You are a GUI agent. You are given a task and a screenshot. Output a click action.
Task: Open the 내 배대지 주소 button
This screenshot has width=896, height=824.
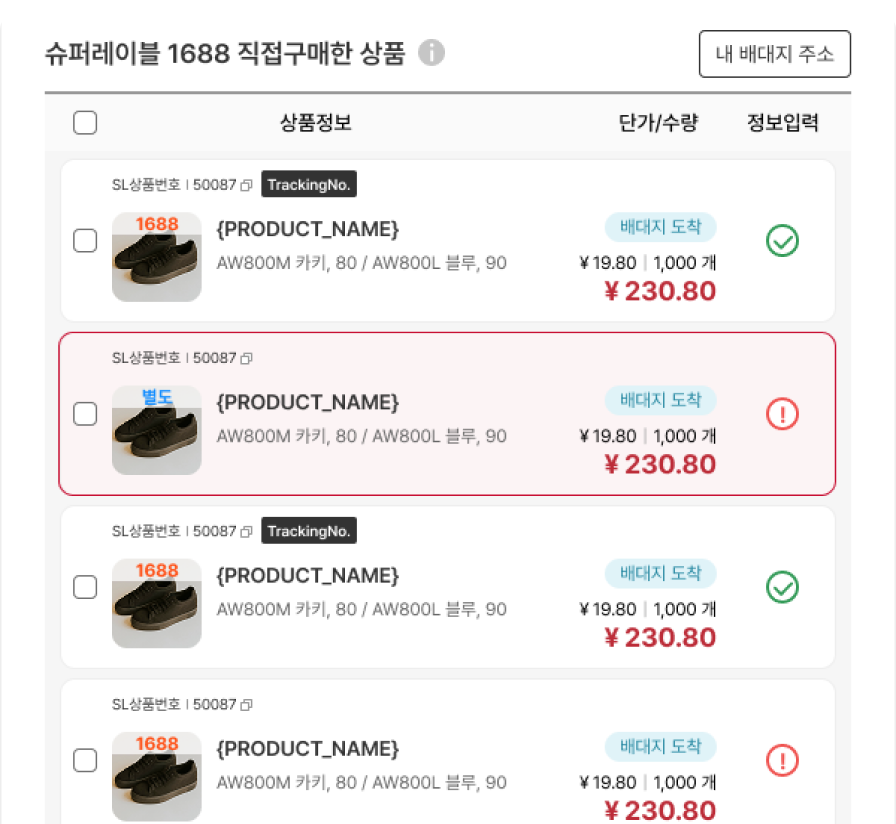774,54
